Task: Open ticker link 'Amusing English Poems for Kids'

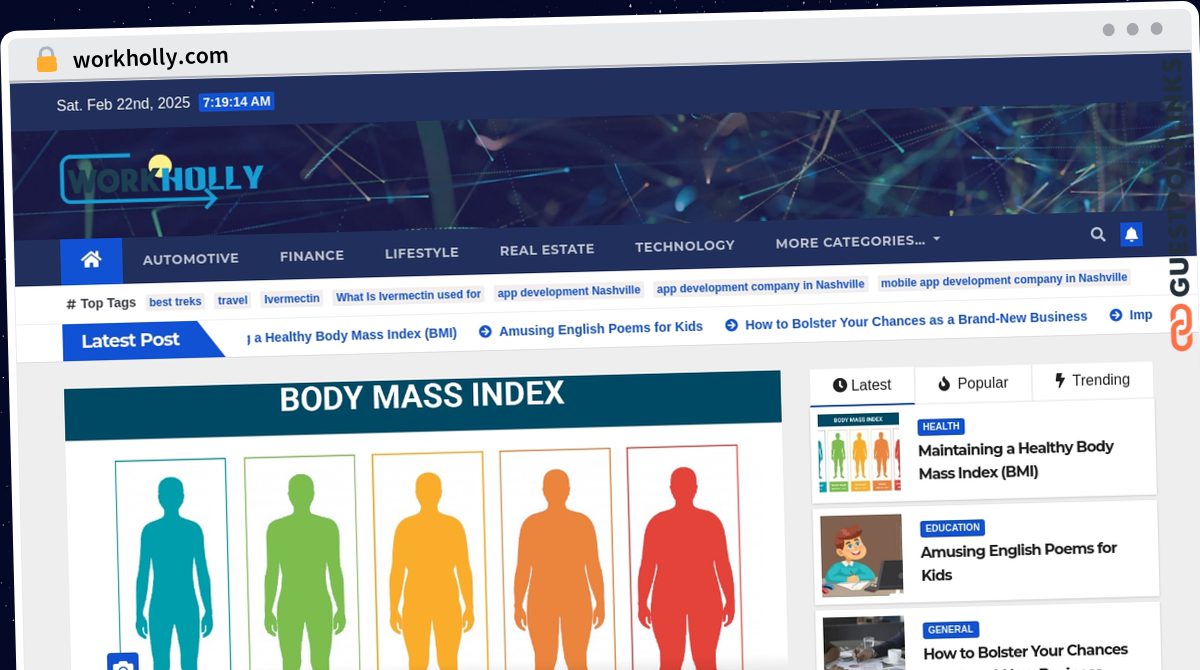Action: pos(601,328)
